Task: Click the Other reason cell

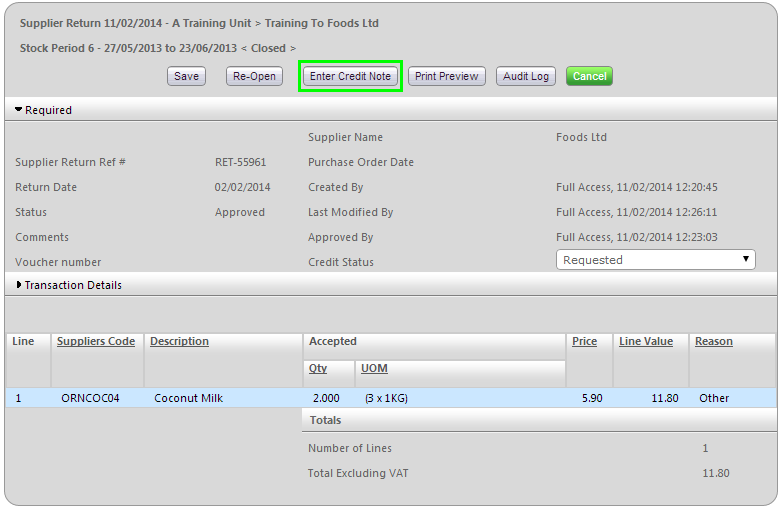Action: coord(714,398)
